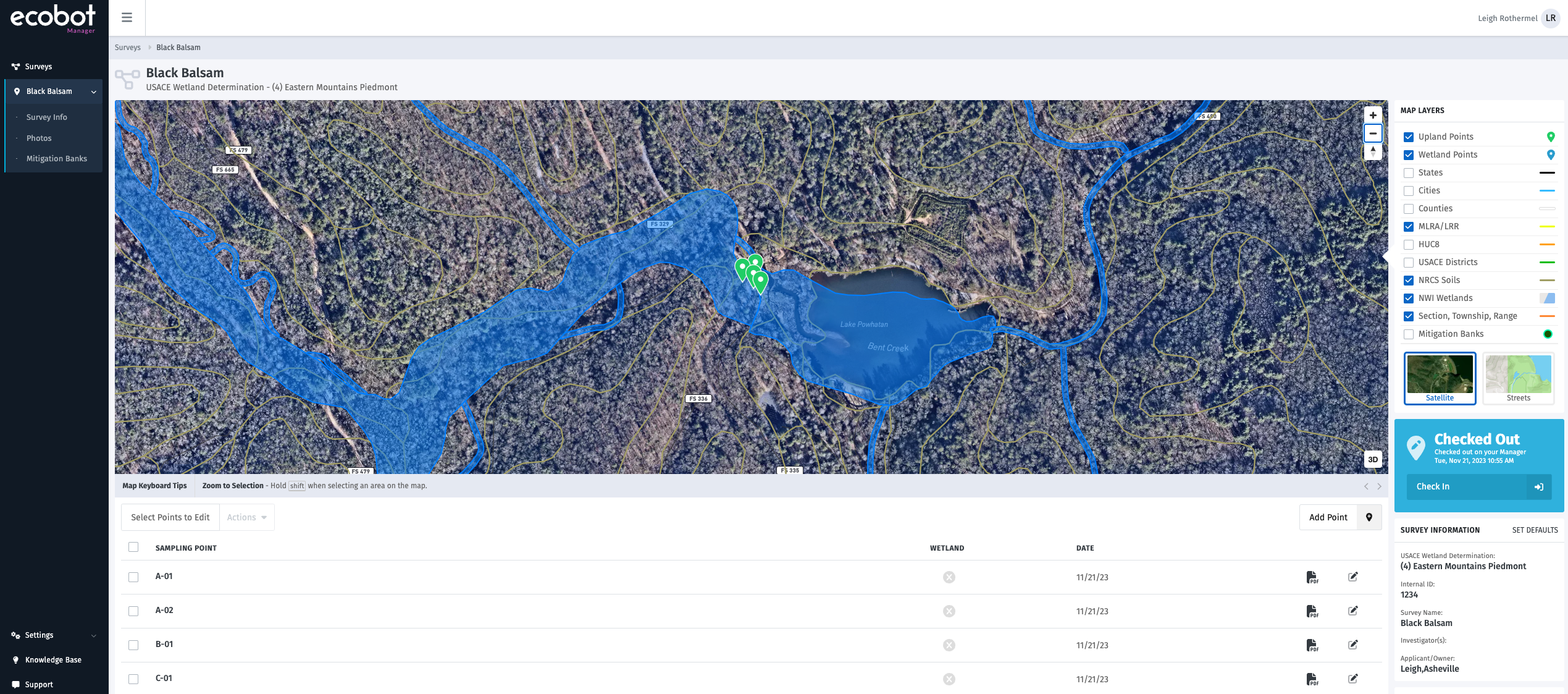The image size is (1568, 694).
Task: Zoom in on the map
Action: 1372,116
